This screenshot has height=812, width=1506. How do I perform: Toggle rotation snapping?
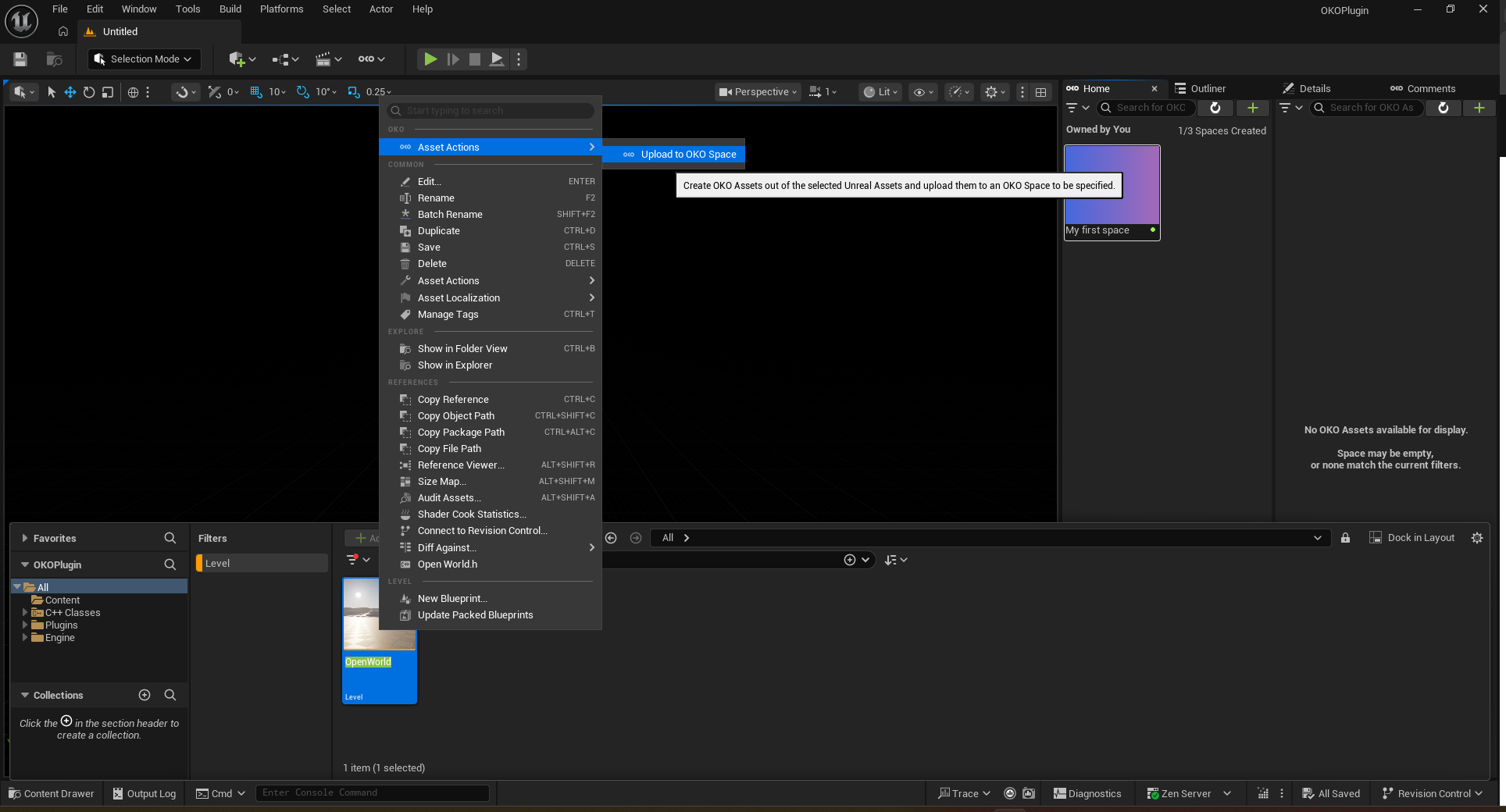point(302,92)
